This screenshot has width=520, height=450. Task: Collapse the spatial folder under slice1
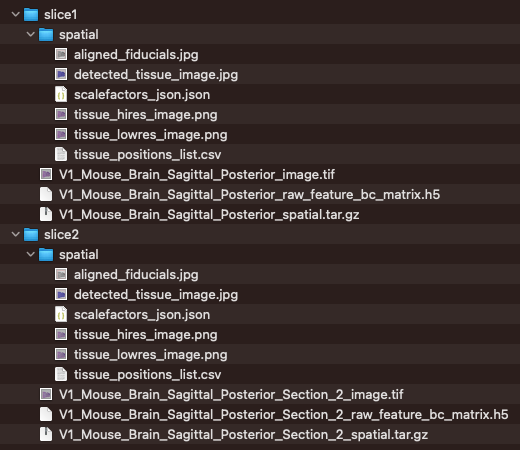(31, 34)
